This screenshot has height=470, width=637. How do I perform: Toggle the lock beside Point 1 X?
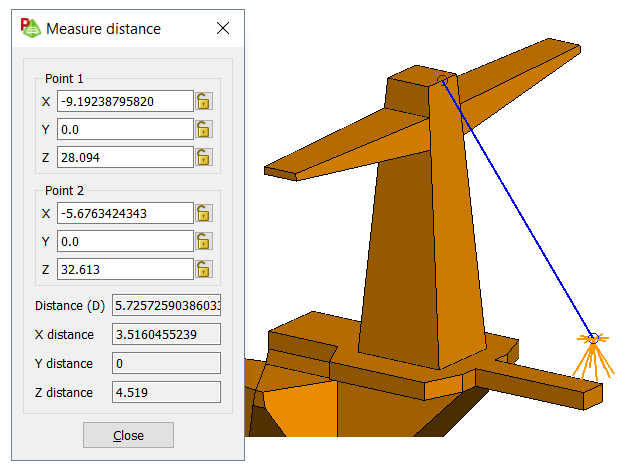point(204,101)
